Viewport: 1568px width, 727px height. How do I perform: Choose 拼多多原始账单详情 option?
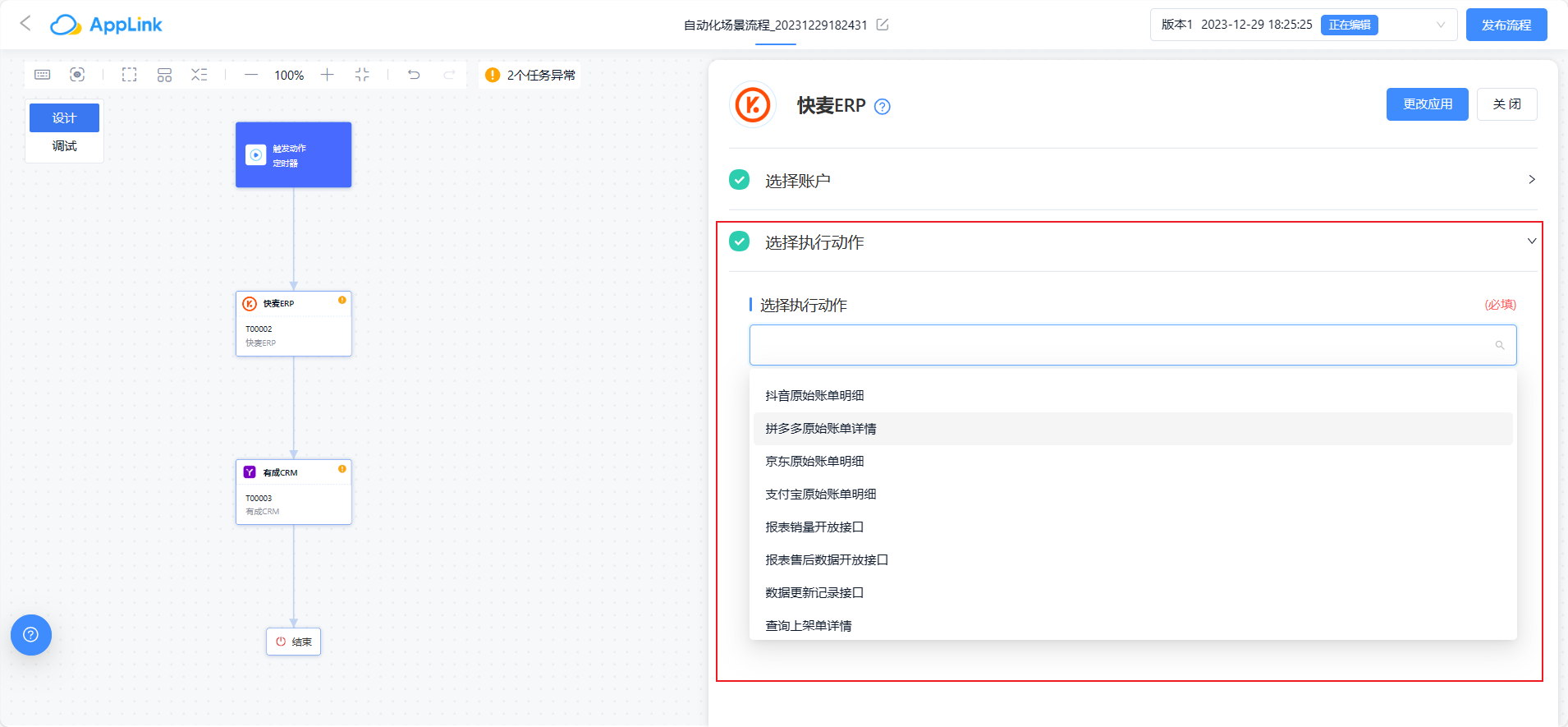(1133, 429)
